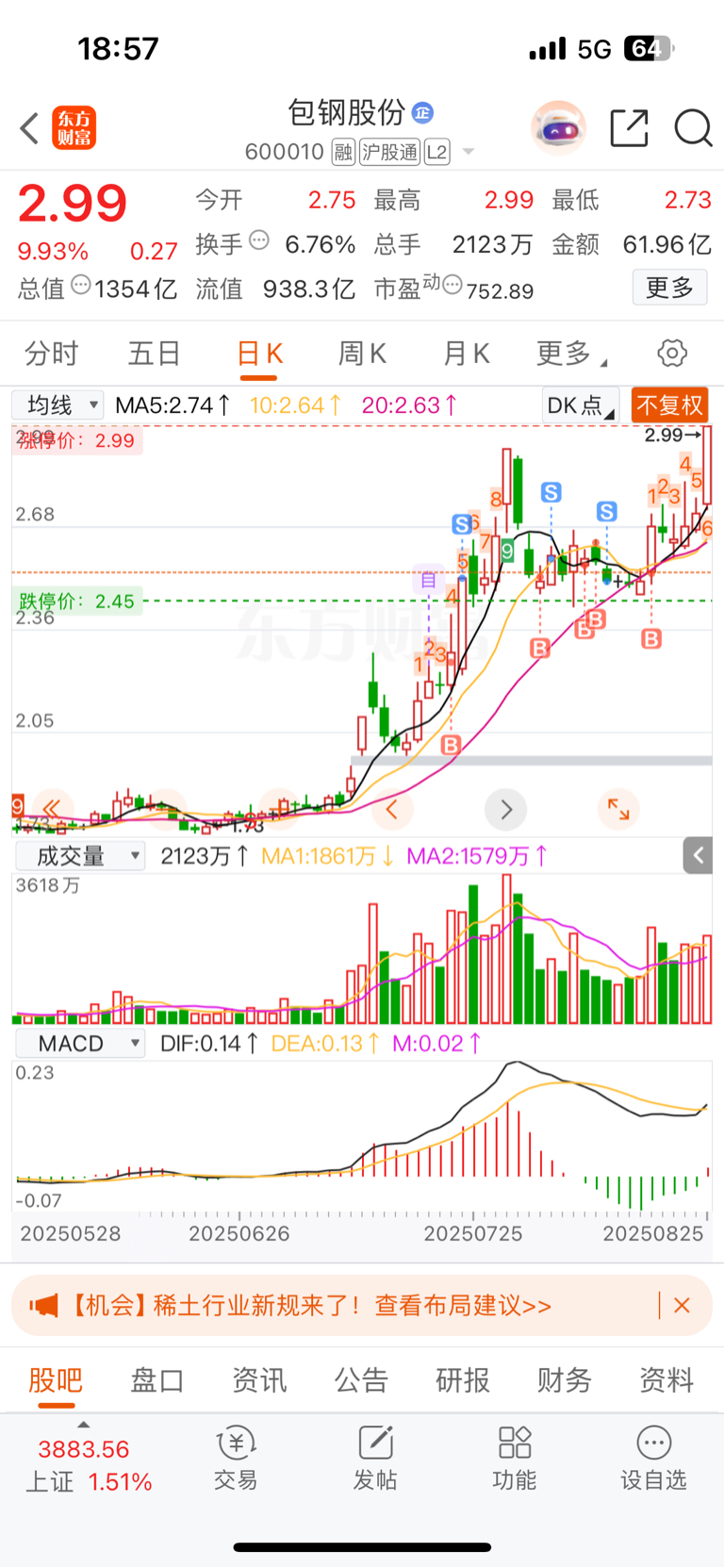Tap the orange megaphone banner icon
This screenshot has width=724, height=1568.
pos(43,1306)
